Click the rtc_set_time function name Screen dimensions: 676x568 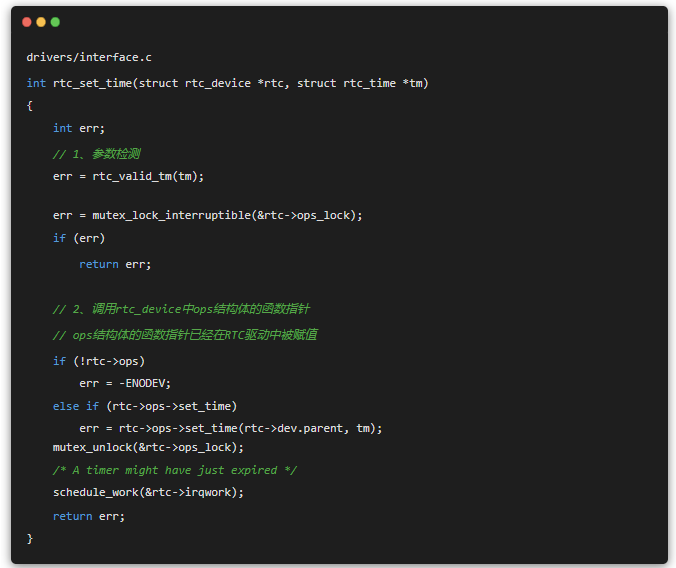(x=92, y=83)
